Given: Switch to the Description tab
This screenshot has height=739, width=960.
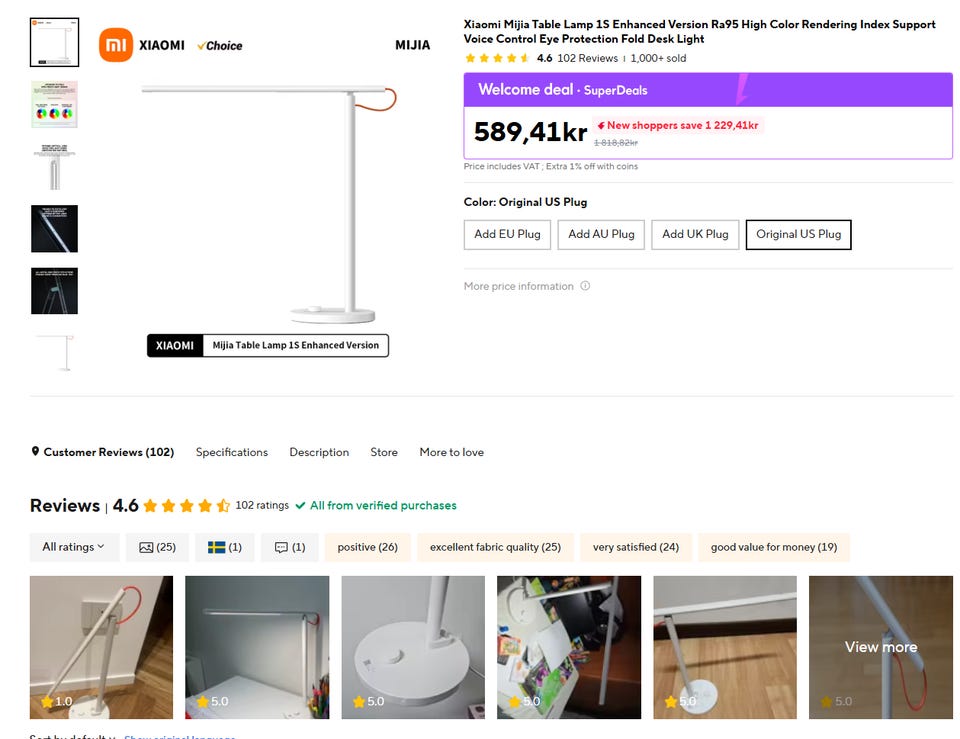Looking at the screenshot, I should (x=319, y=452).
